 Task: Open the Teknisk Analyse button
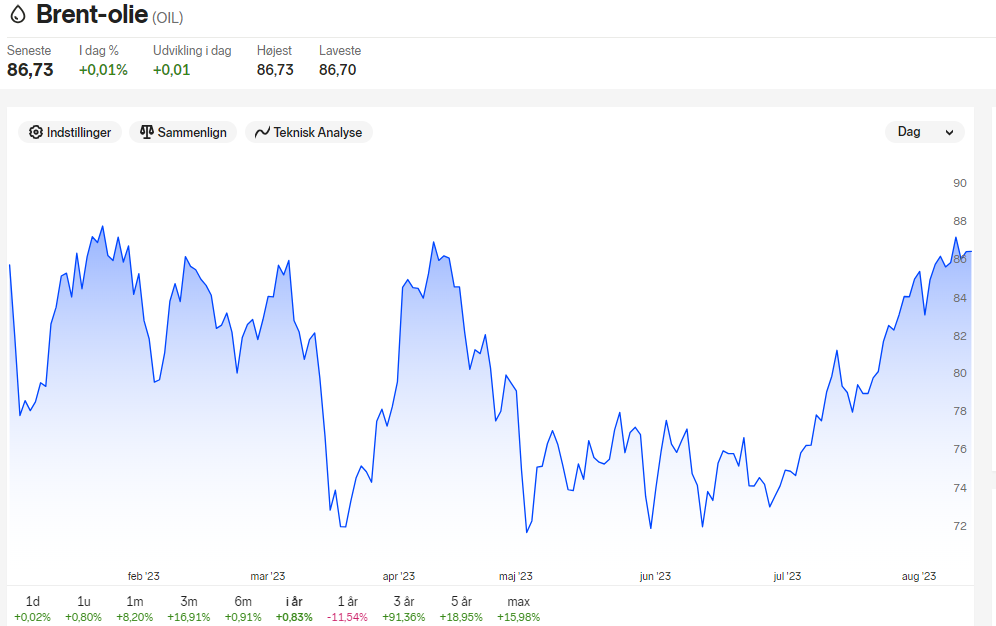point(309,132)
